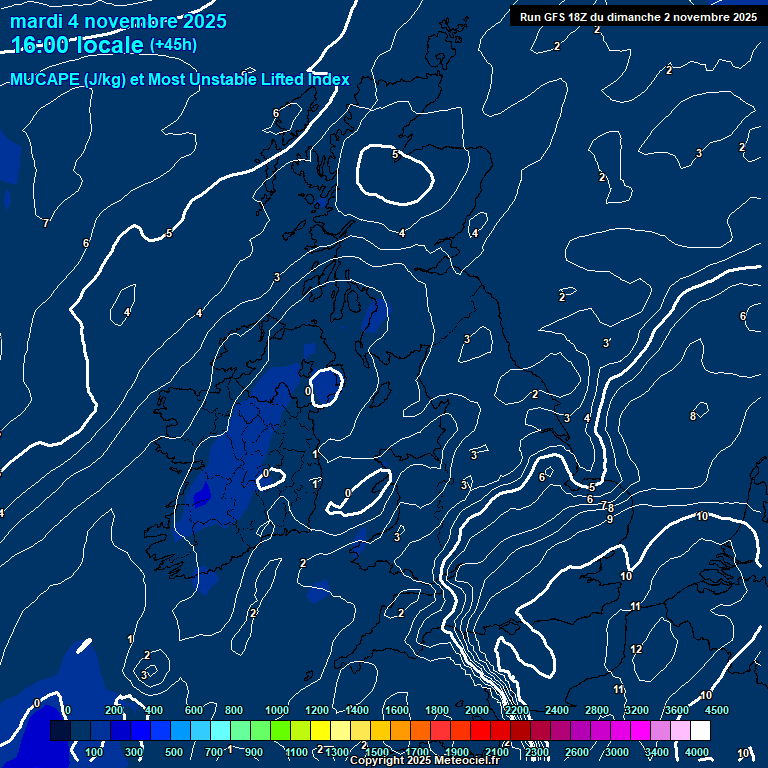Select legend value '1600'

(397, 710)
